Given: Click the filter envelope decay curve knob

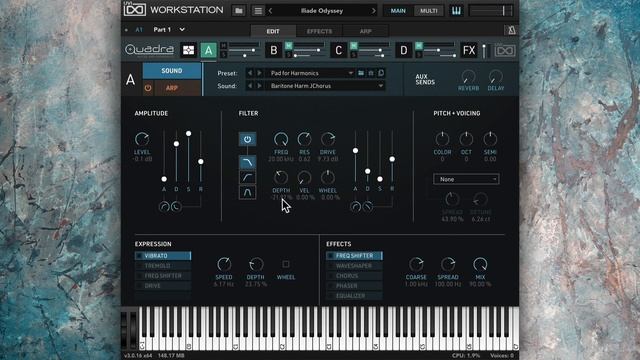Looking at the screenshot, I should [x=368, y=207].
